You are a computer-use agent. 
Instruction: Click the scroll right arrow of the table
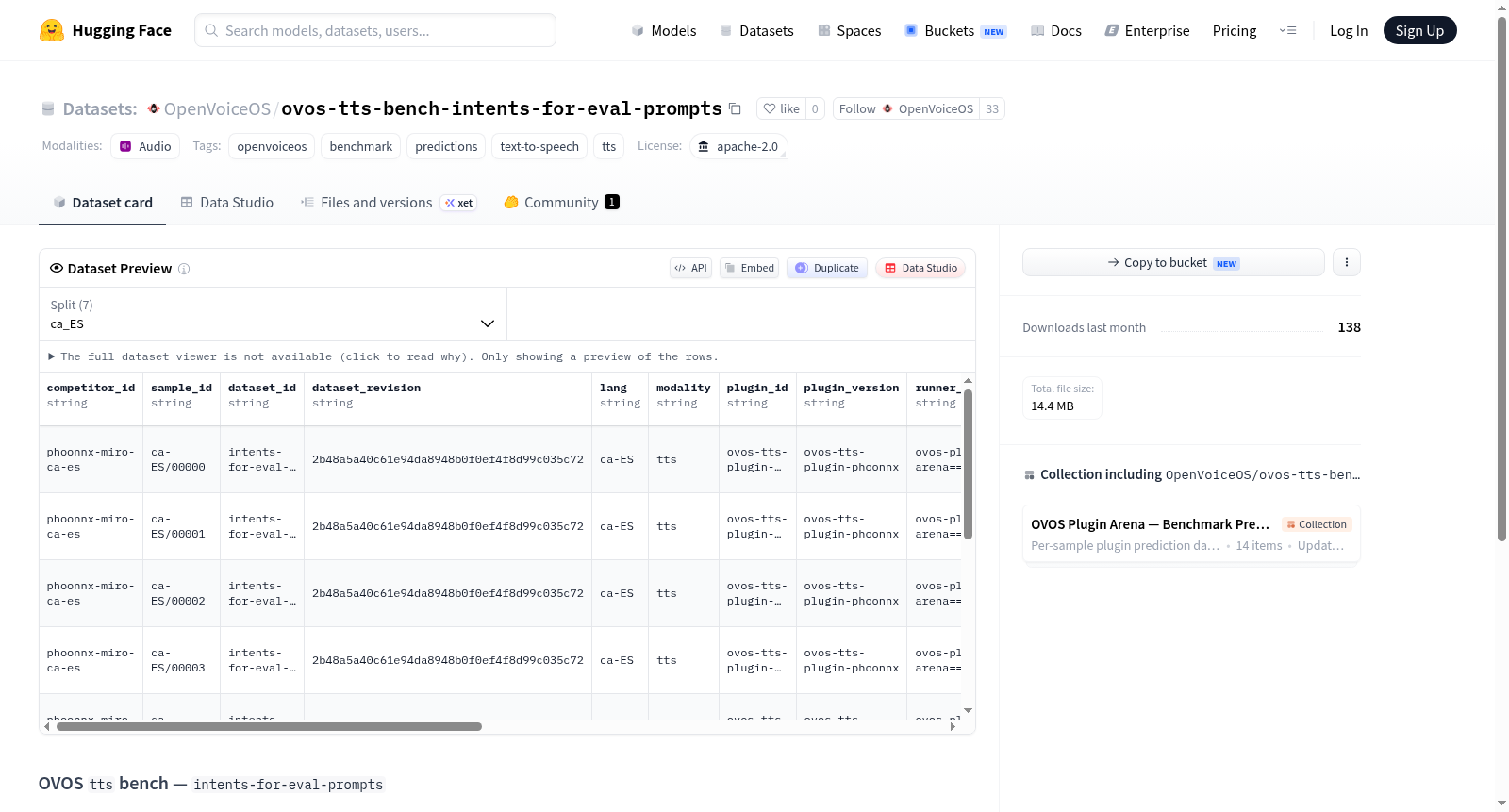click(954, 726)
